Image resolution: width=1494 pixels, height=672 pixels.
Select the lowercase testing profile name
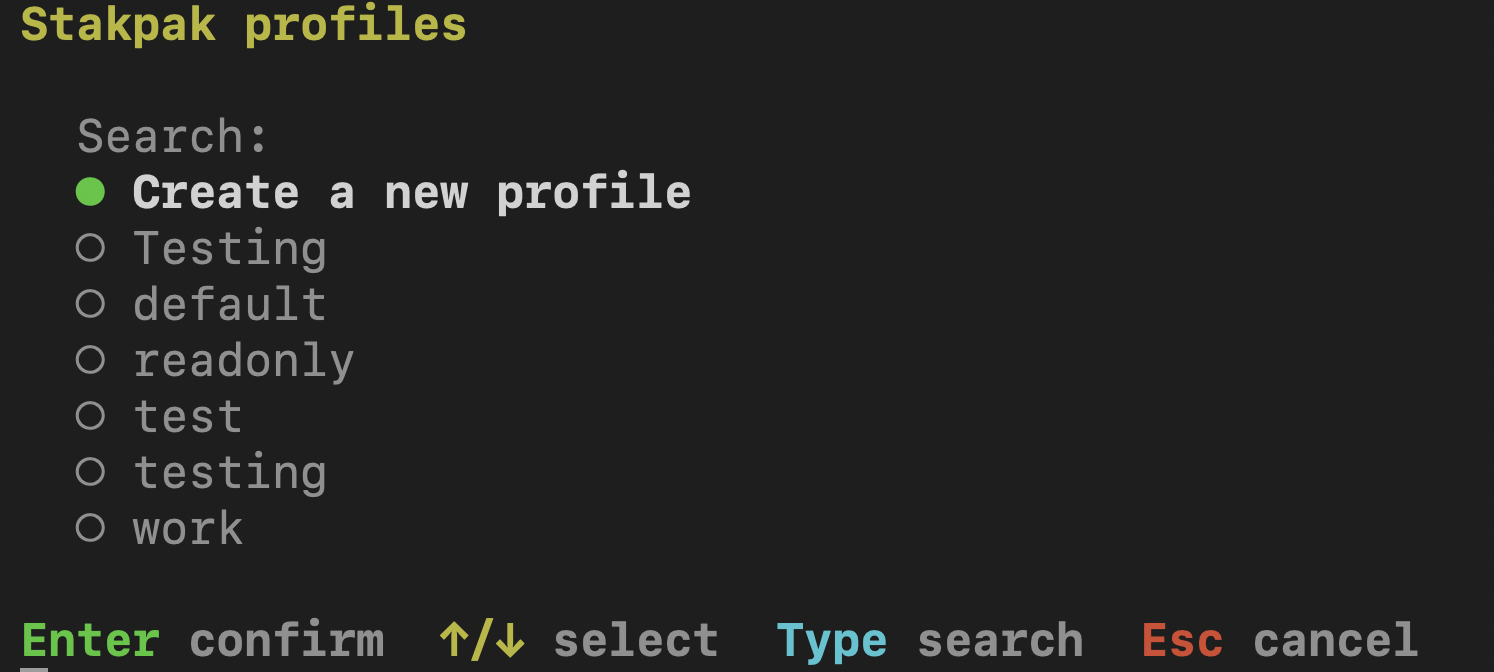click(230, 472)
